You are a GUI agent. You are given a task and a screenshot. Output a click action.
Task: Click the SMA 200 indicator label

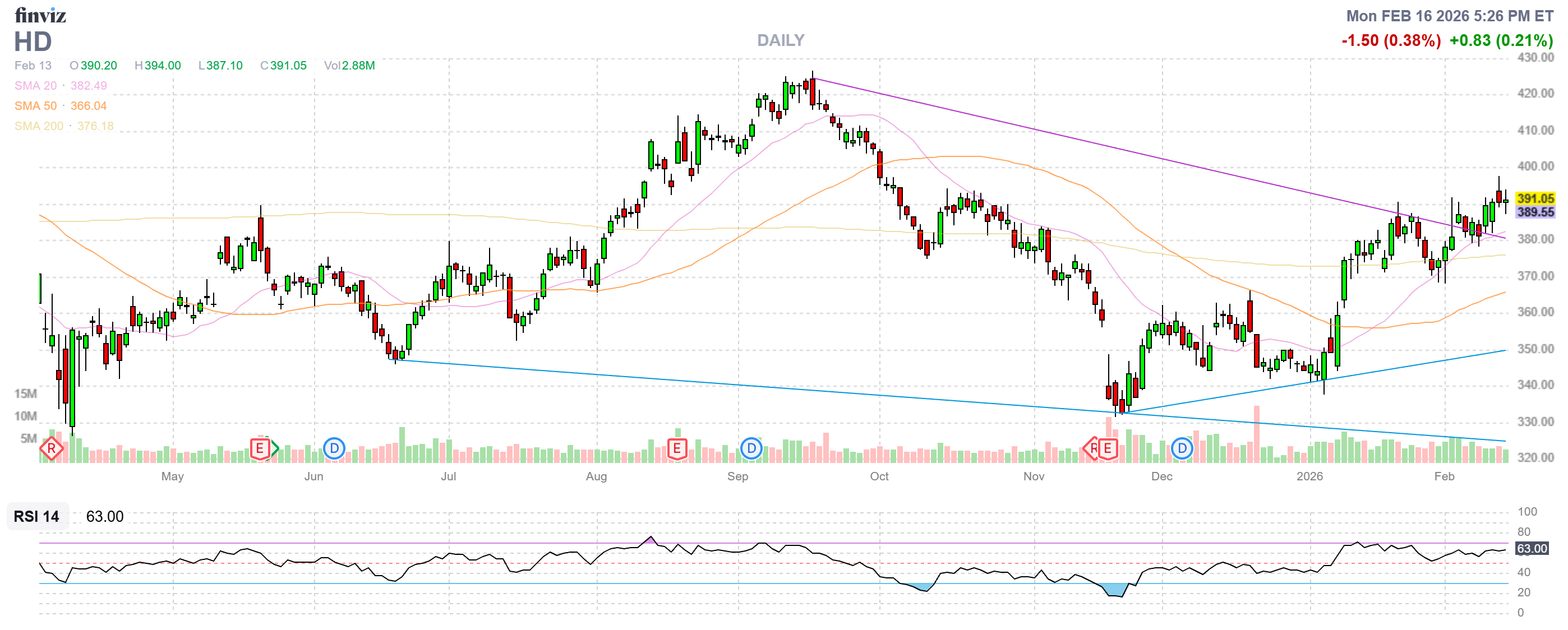[39, 126]
